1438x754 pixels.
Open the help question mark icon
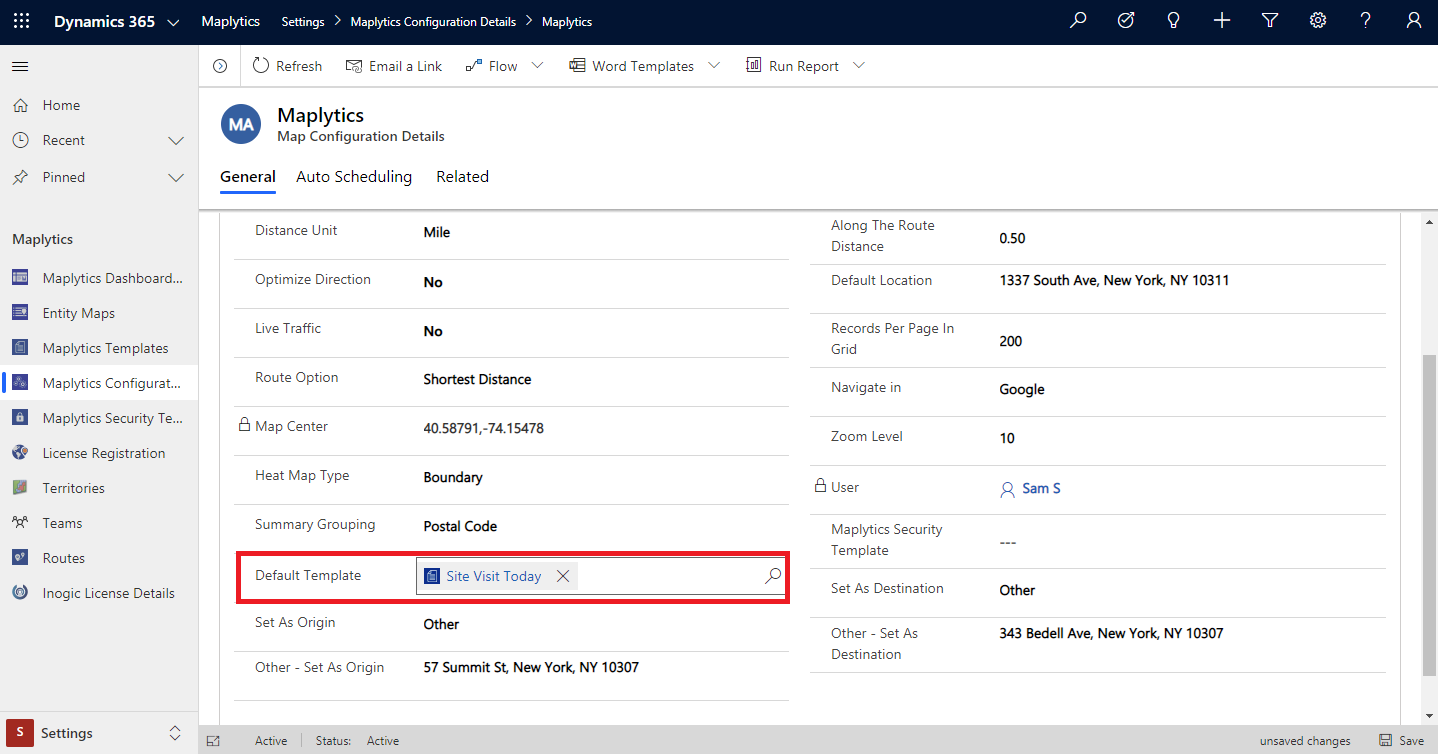click(1366, 21)
